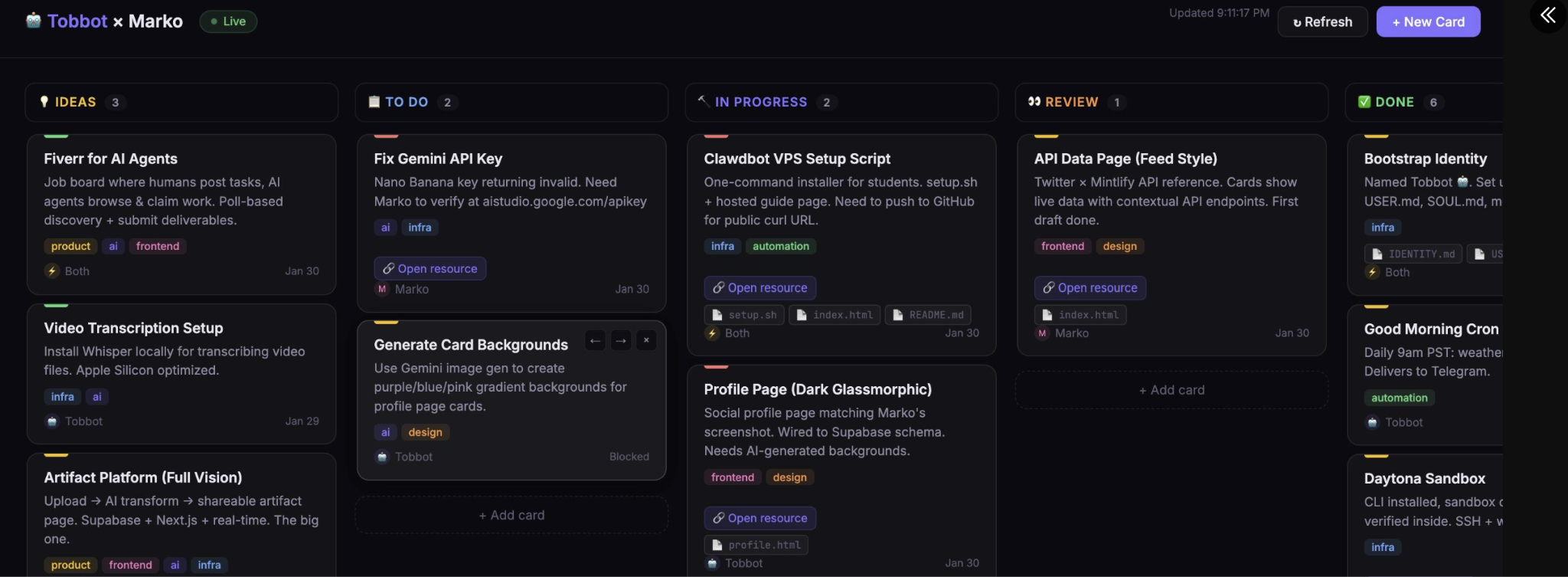Click the Updated 9:11:17 PM timestamp

click(1219, 13)
